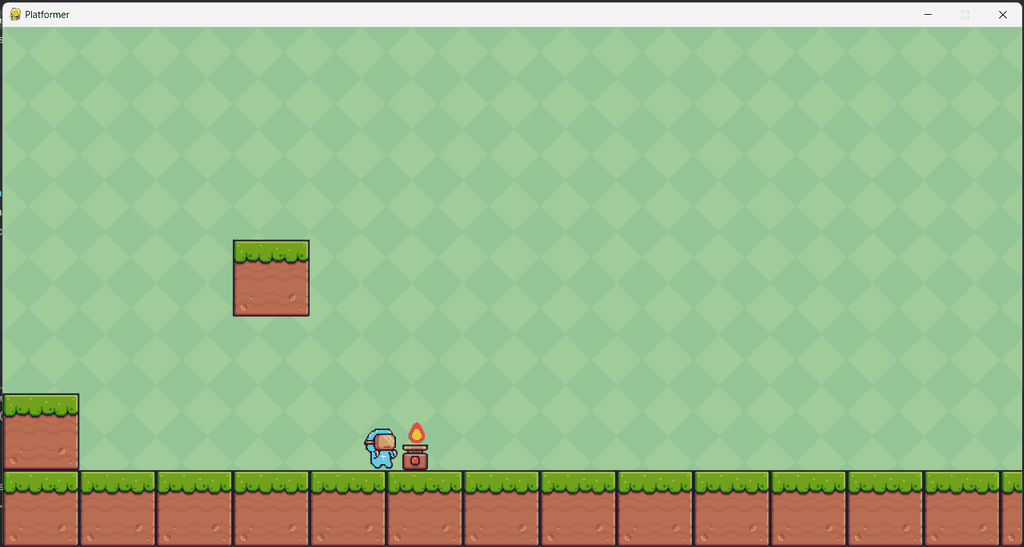Screen dimensions: 1024x547
Task: Click the raised grass block at left edge
Action: pos(40,431)
